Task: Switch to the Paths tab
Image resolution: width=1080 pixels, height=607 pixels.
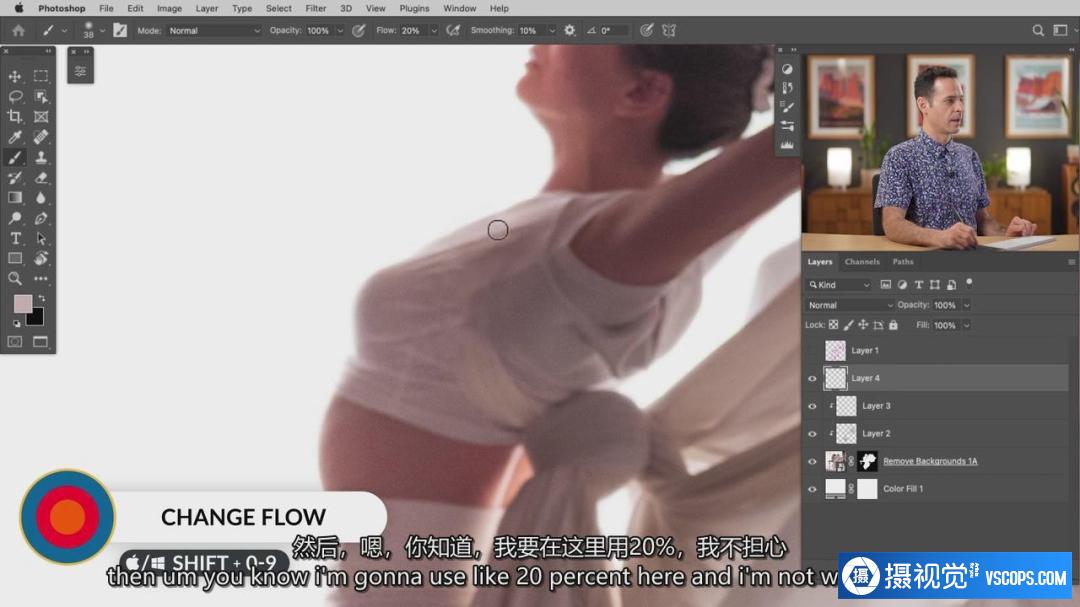Action: (x=903, y=262)
